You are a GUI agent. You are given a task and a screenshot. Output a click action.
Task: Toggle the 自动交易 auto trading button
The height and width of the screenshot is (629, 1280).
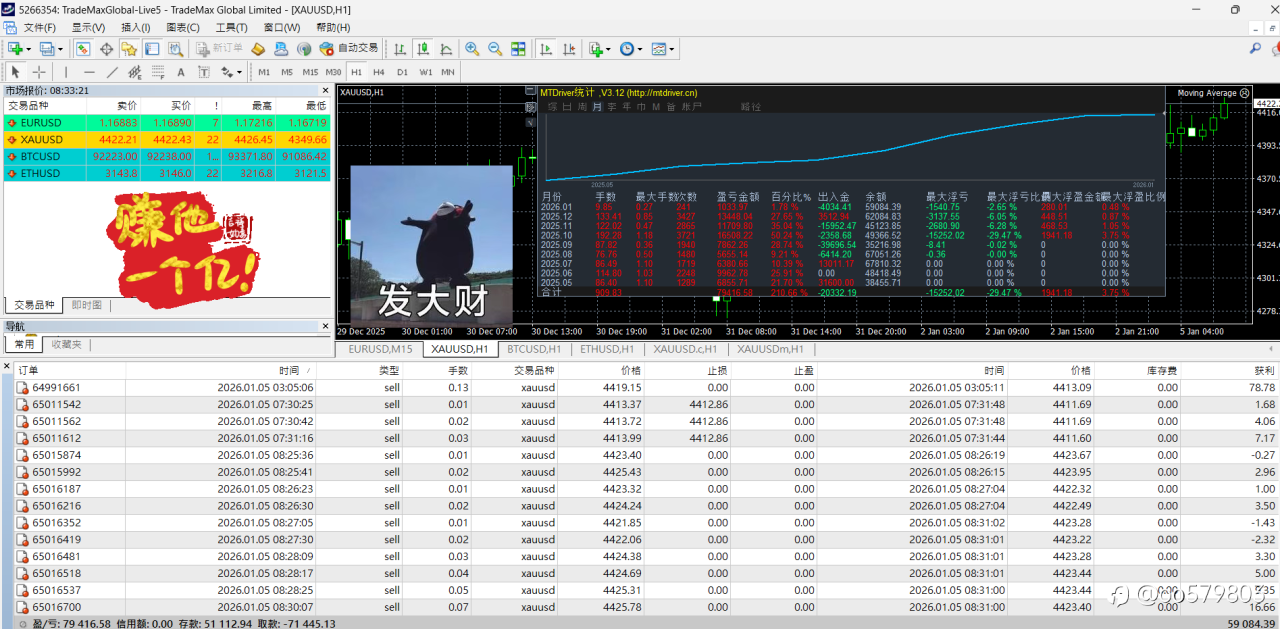click(x=349, y=48)
